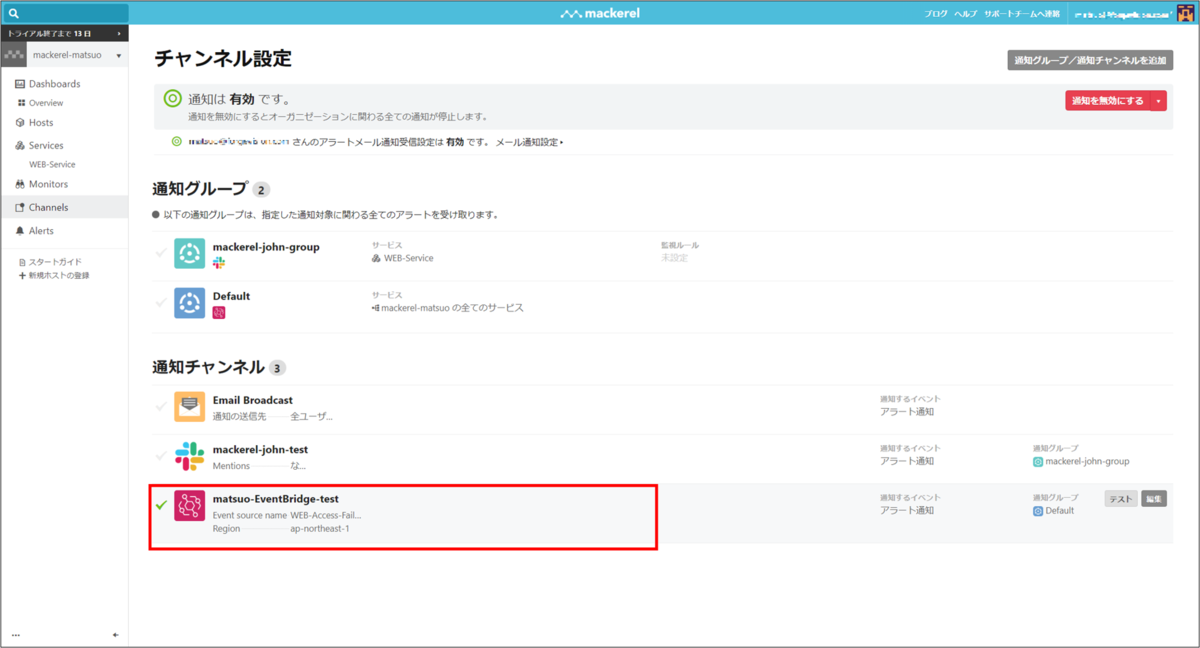Toggle checkmark for mackerel-john-group group
Viewport: 1200px width, 648px height.
pyautogui.click(x=161, y=253)
